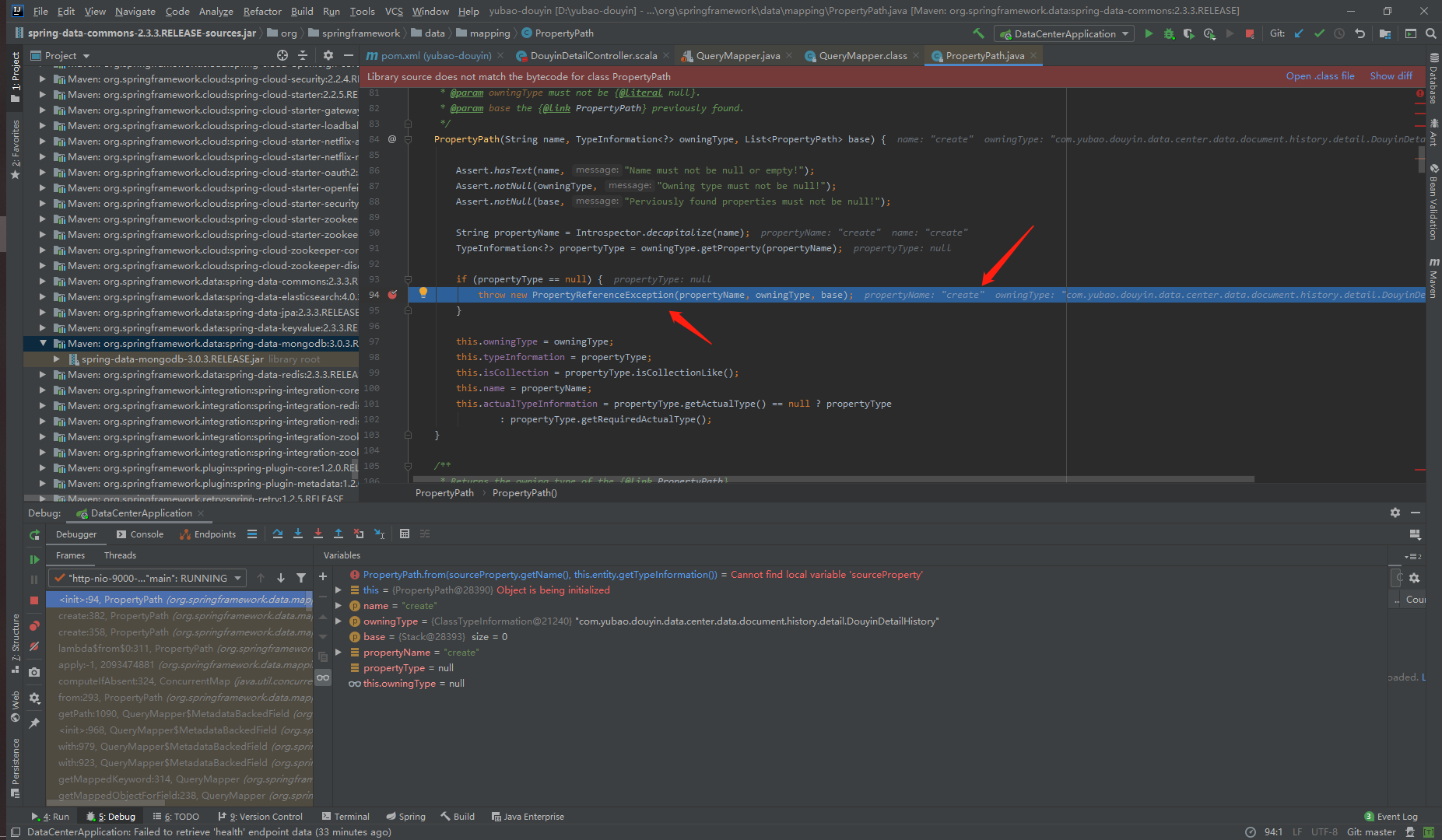Click the Force Step Into red arrow icon

pos(318,534)
